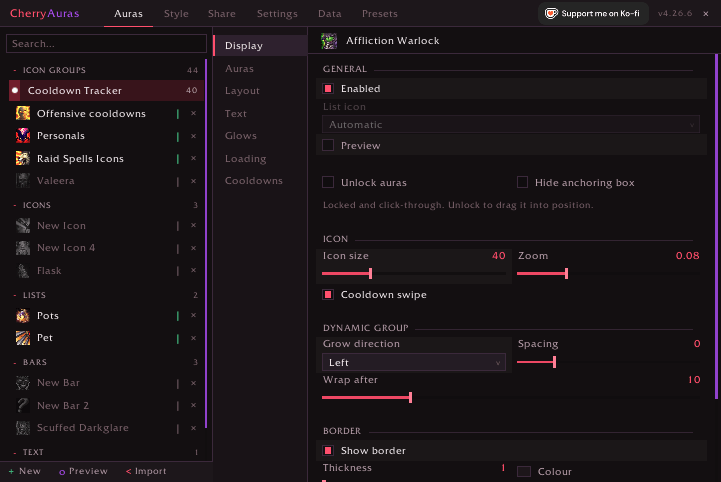The height and width of the screenshot is (482, 721).
Task: Remove Flask icon via its X
Action: click(194, 270)
